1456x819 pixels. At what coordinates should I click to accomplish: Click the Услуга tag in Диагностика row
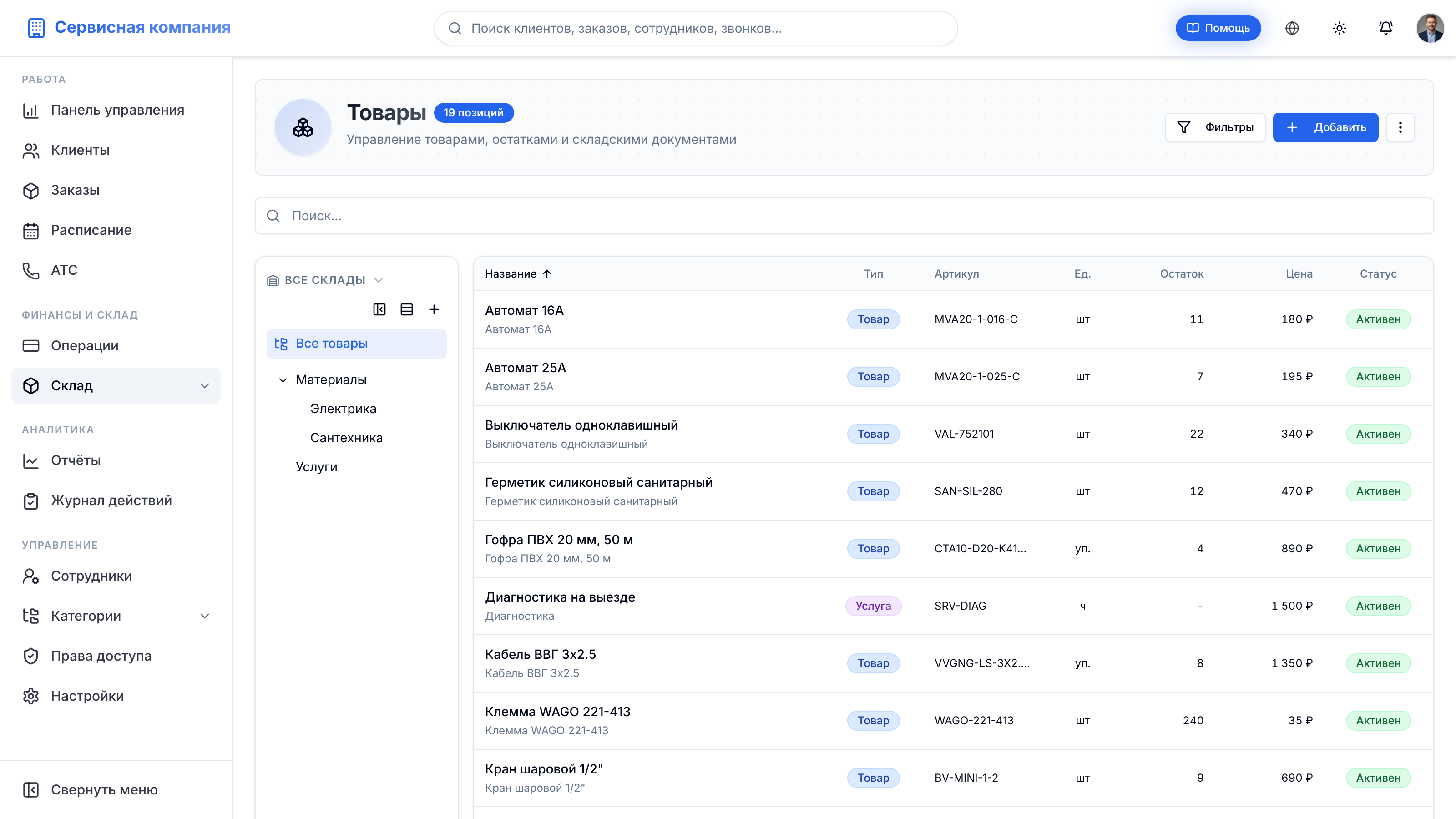873,606
